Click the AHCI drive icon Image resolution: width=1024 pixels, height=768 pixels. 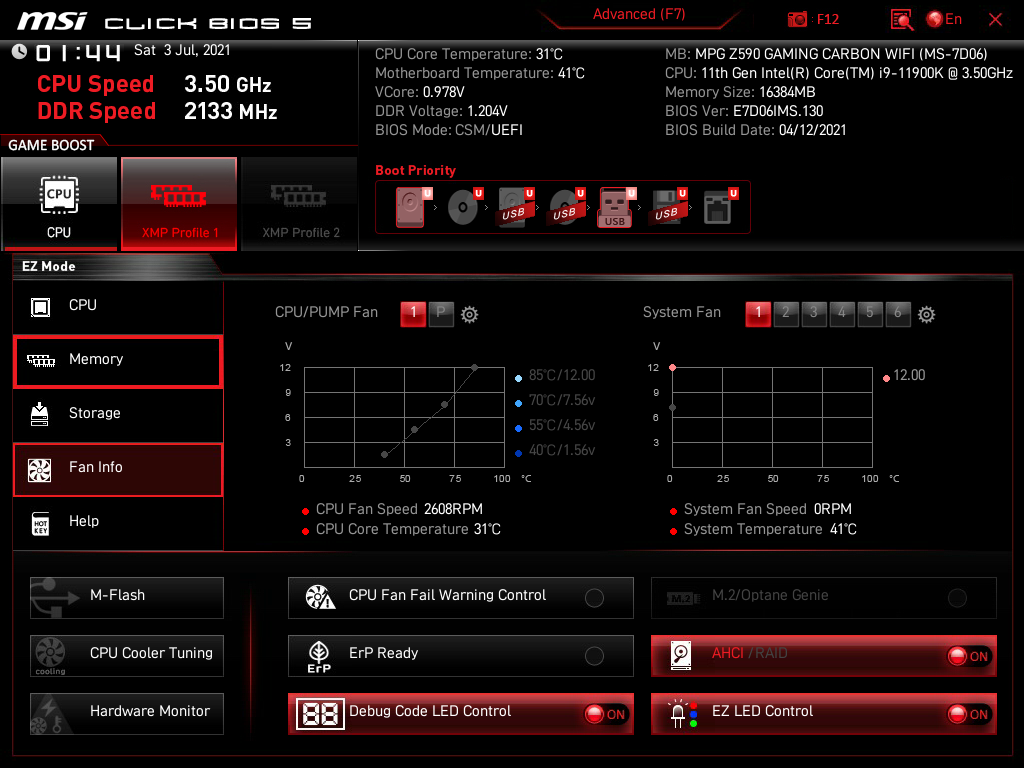[x=680, y=656]
